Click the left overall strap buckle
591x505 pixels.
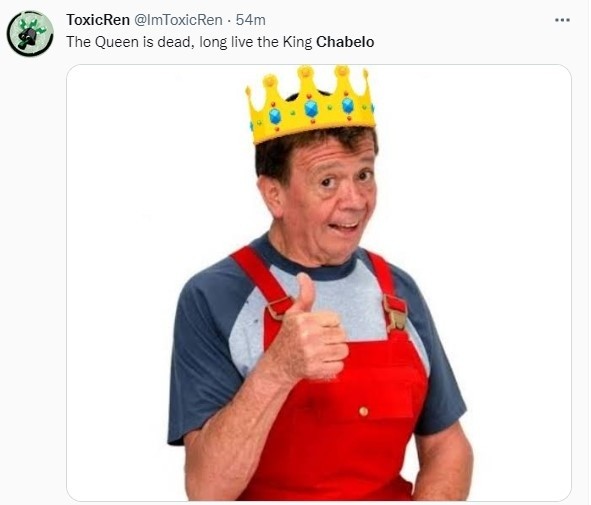click(278, 308)
